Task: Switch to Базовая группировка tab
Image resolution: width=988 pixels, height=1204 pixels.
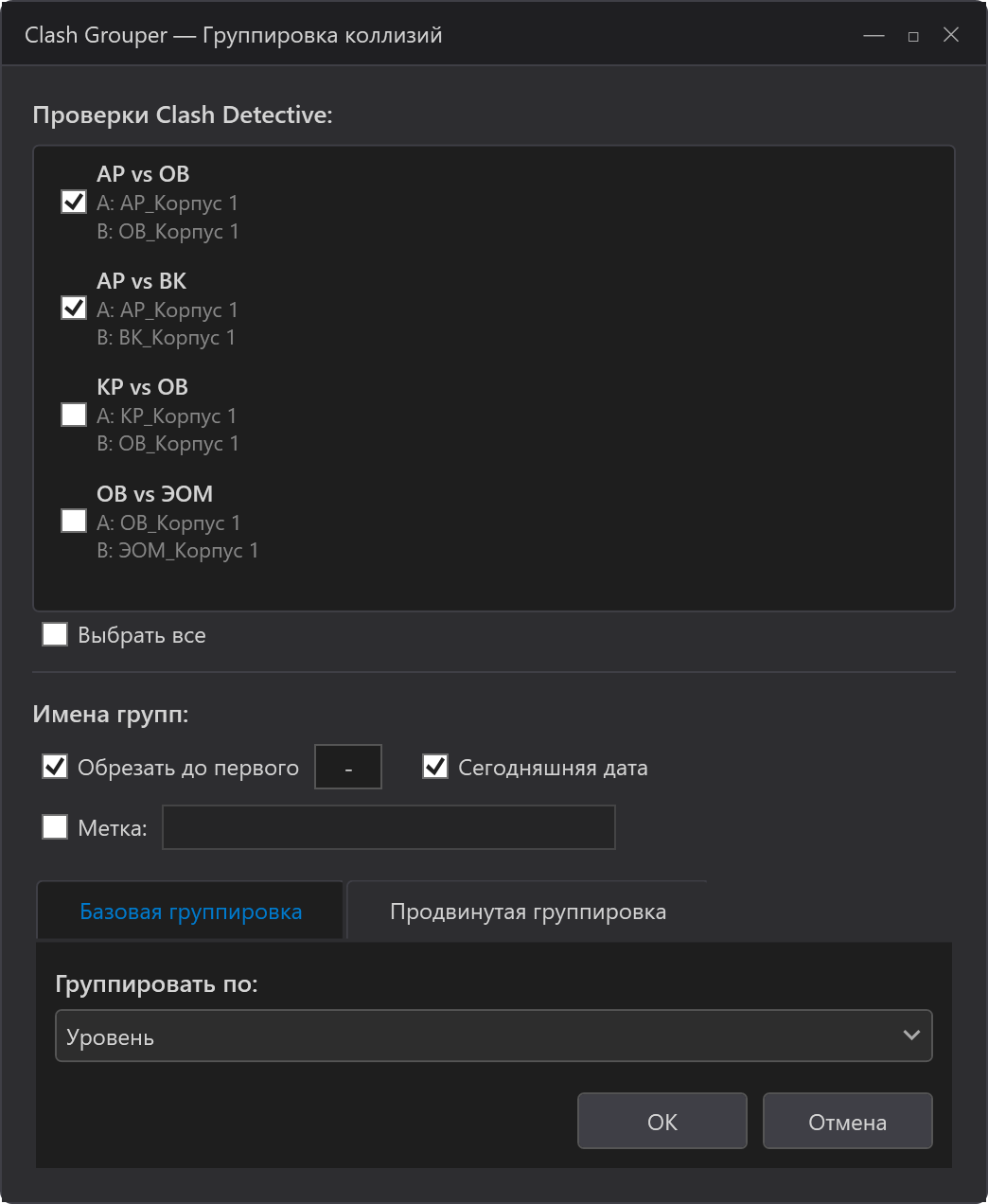Action: click(190, 912)
